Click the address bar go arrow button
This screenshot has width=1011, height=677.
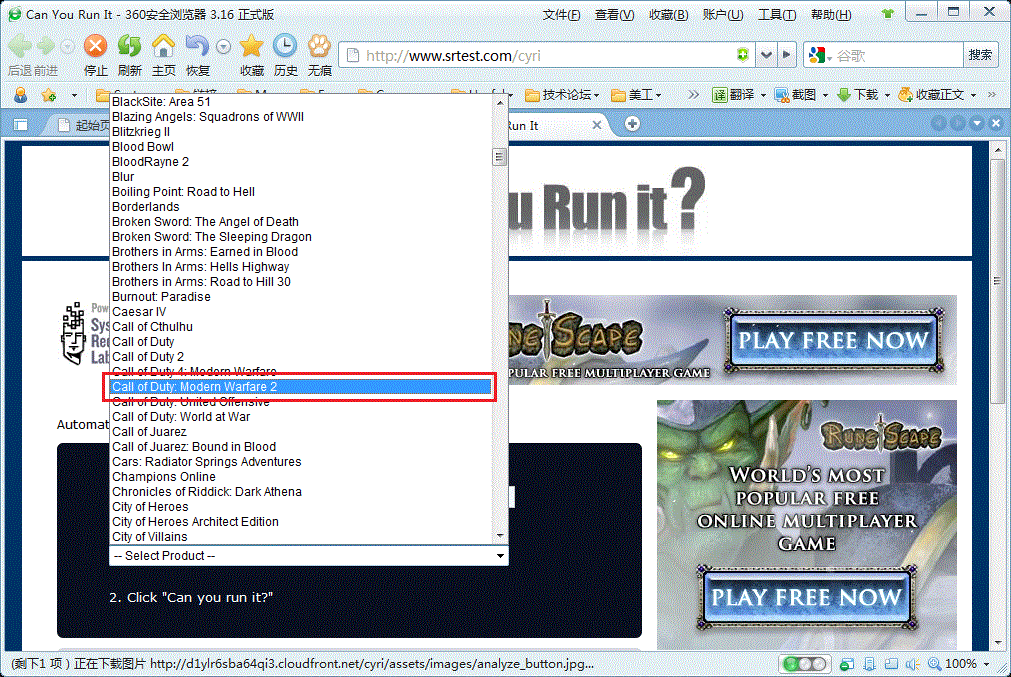786,55
